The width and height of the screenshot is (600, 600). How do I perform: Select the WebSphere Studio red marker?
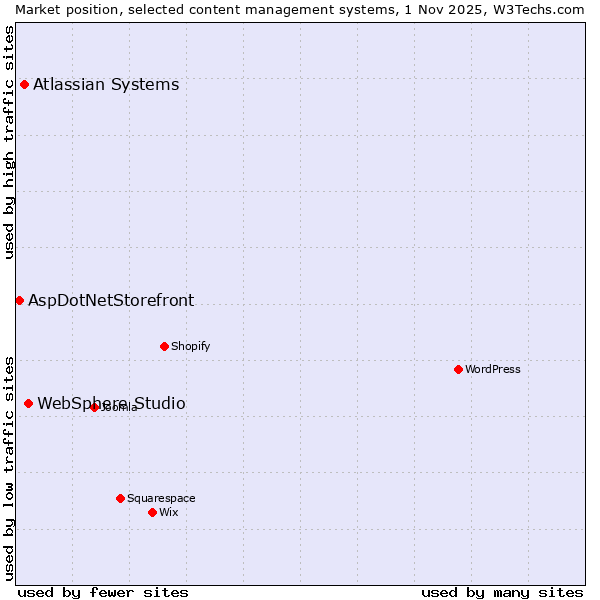(x=28, y=403)
